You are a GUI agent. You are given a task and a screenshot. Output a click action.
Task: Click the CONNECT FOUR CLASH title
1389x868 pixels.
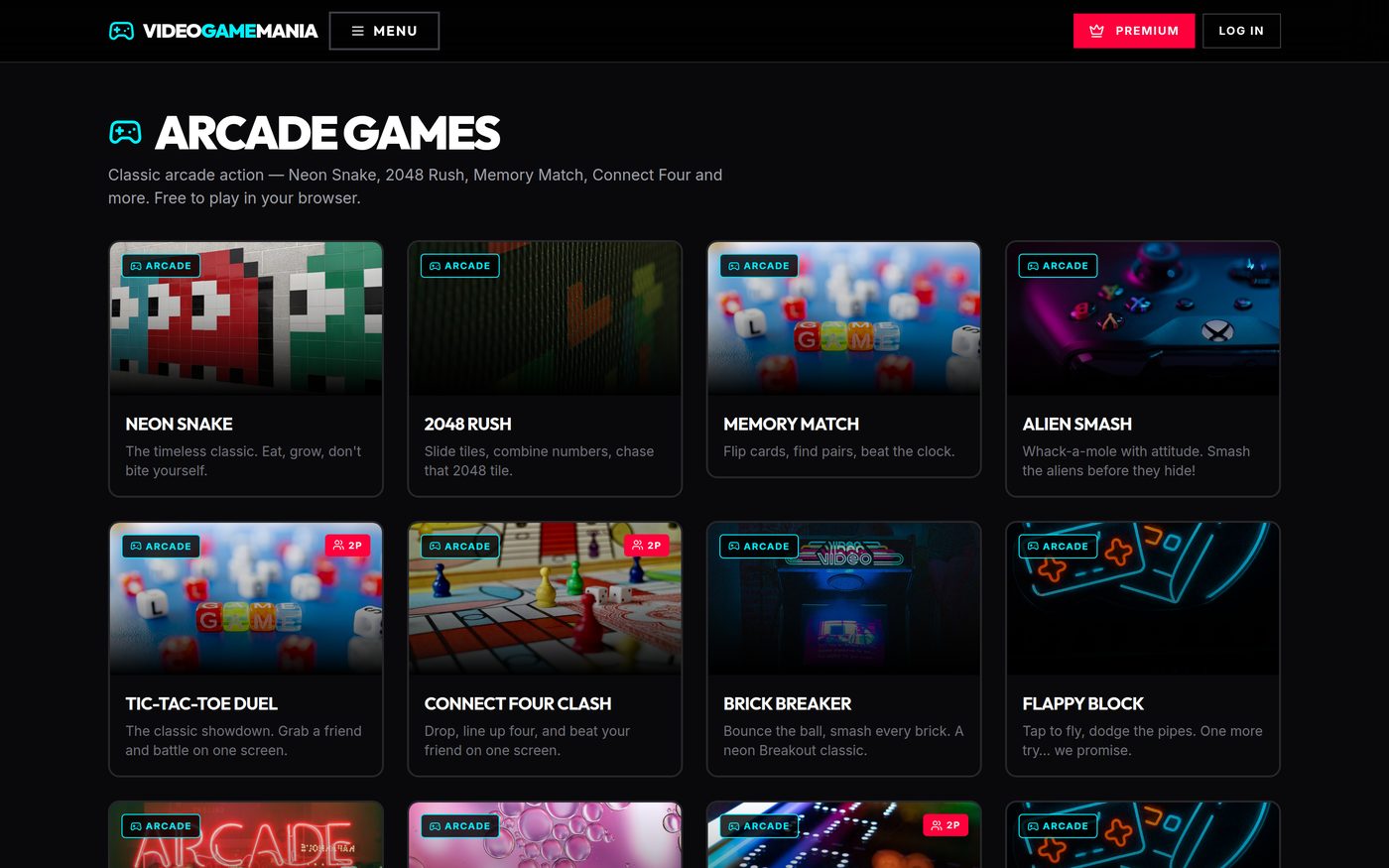[518, 703]
